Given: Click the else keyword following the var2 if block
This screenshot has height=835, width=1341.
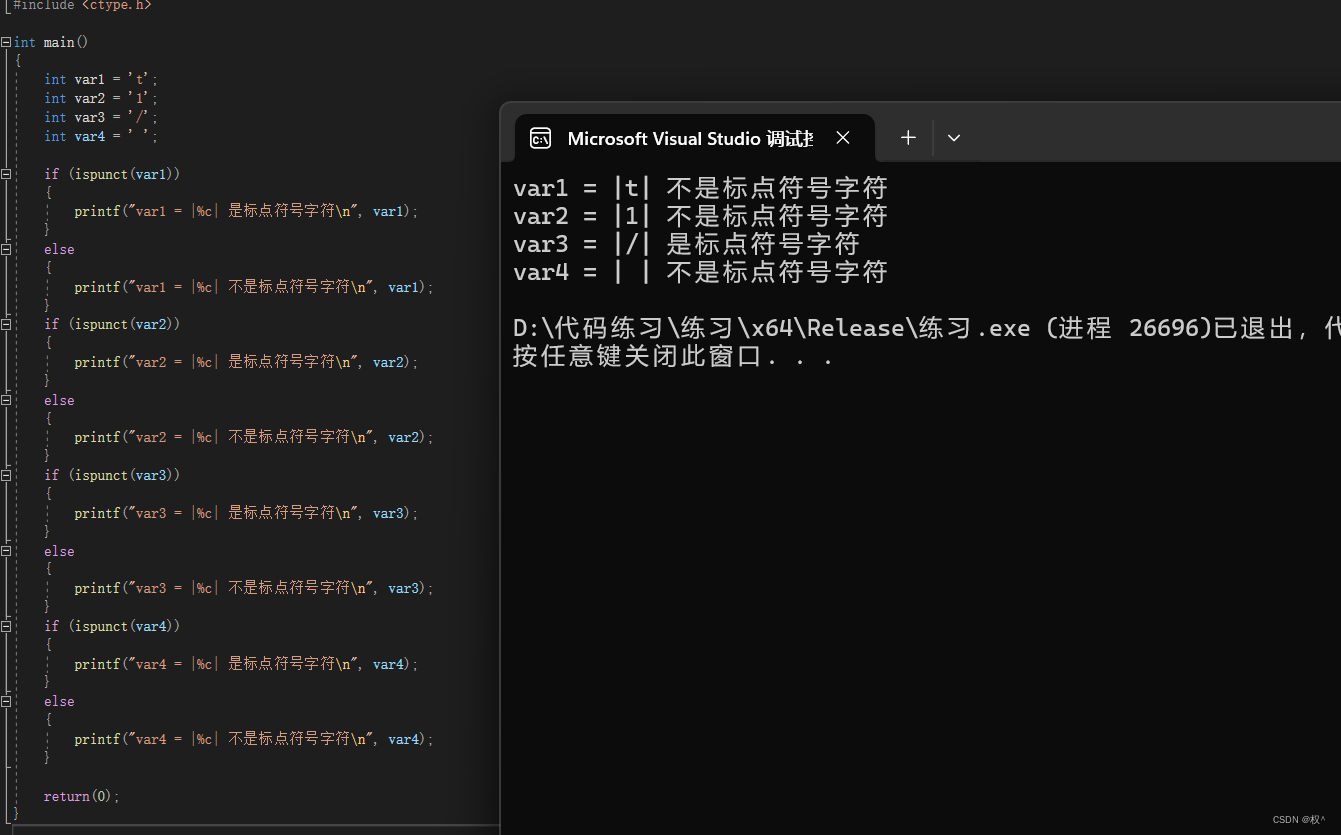Looking at the screenshot, I should click(x=59, y=400).
